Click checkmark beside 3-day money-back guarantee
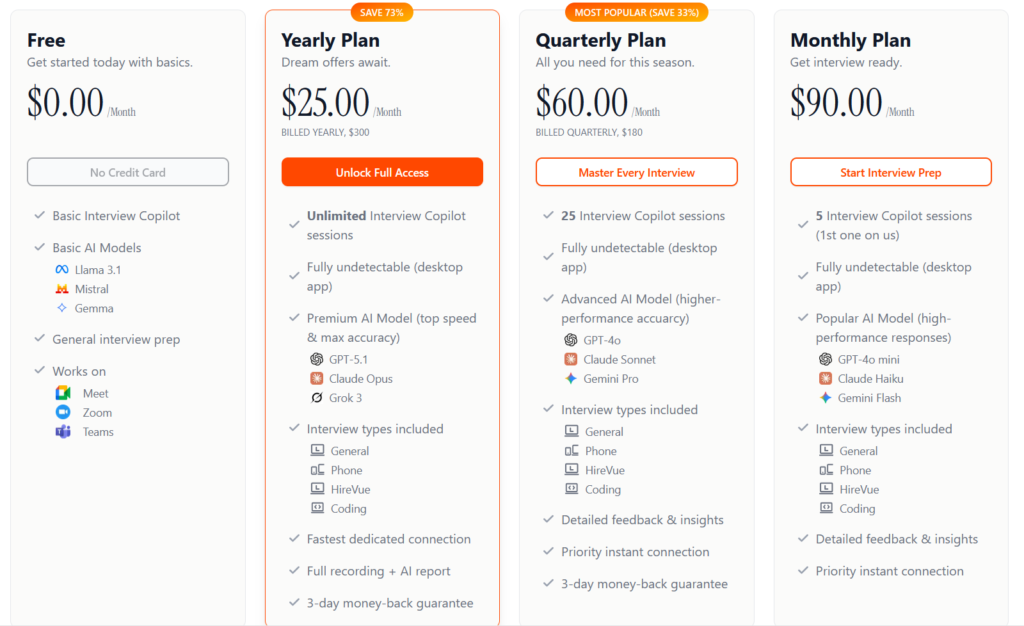This screenshot has height=626, width=1024. click(293, 603)
